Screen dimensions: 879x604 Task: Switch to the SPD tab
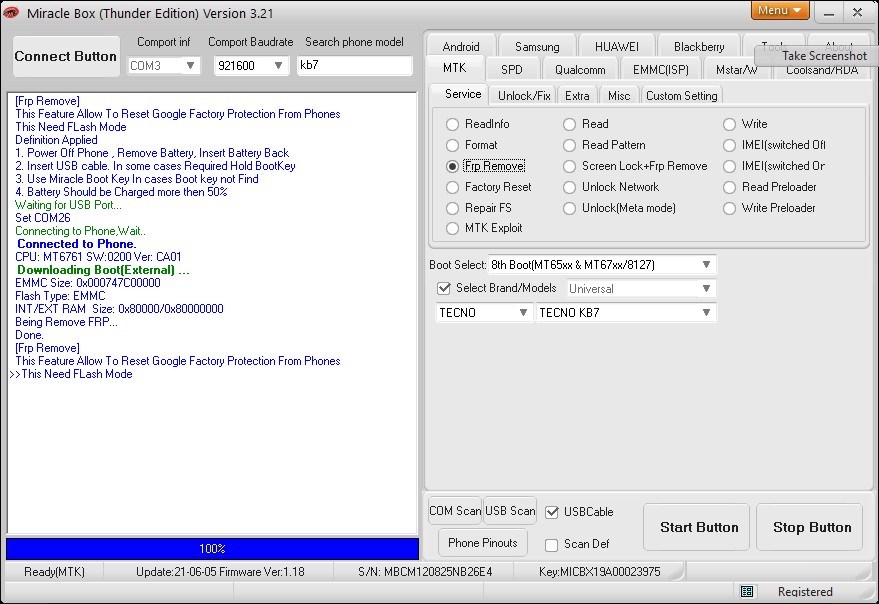click(512, 70)
